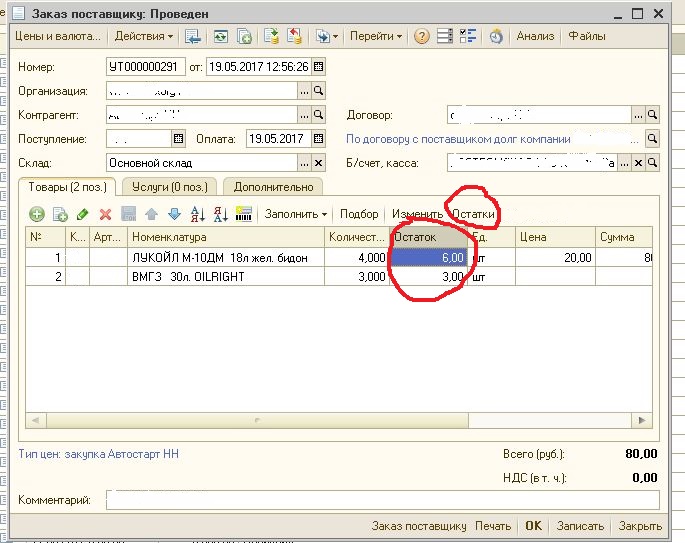Sort rows ascending A-Z icon
This screenshot has height=543, width=685.
[197, 214]
